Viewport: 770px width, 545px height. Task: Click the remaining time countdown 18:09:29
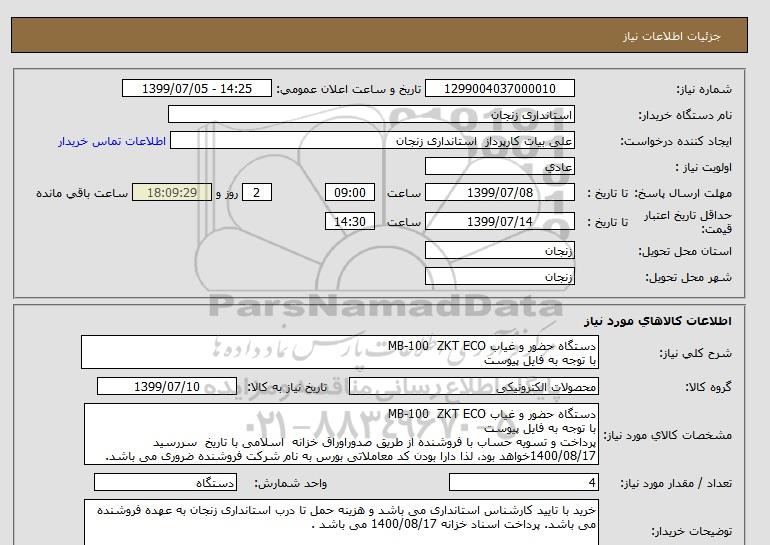pos(172,192)
